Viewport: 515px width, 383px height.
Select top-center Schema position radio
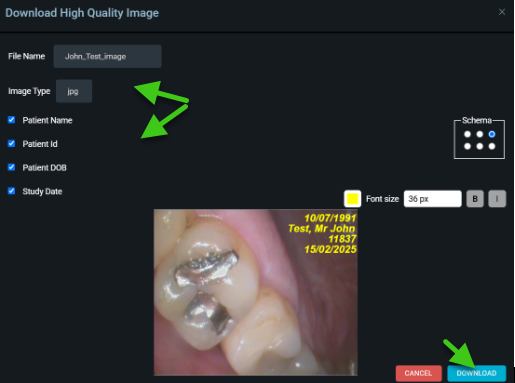tap(480, 134)
